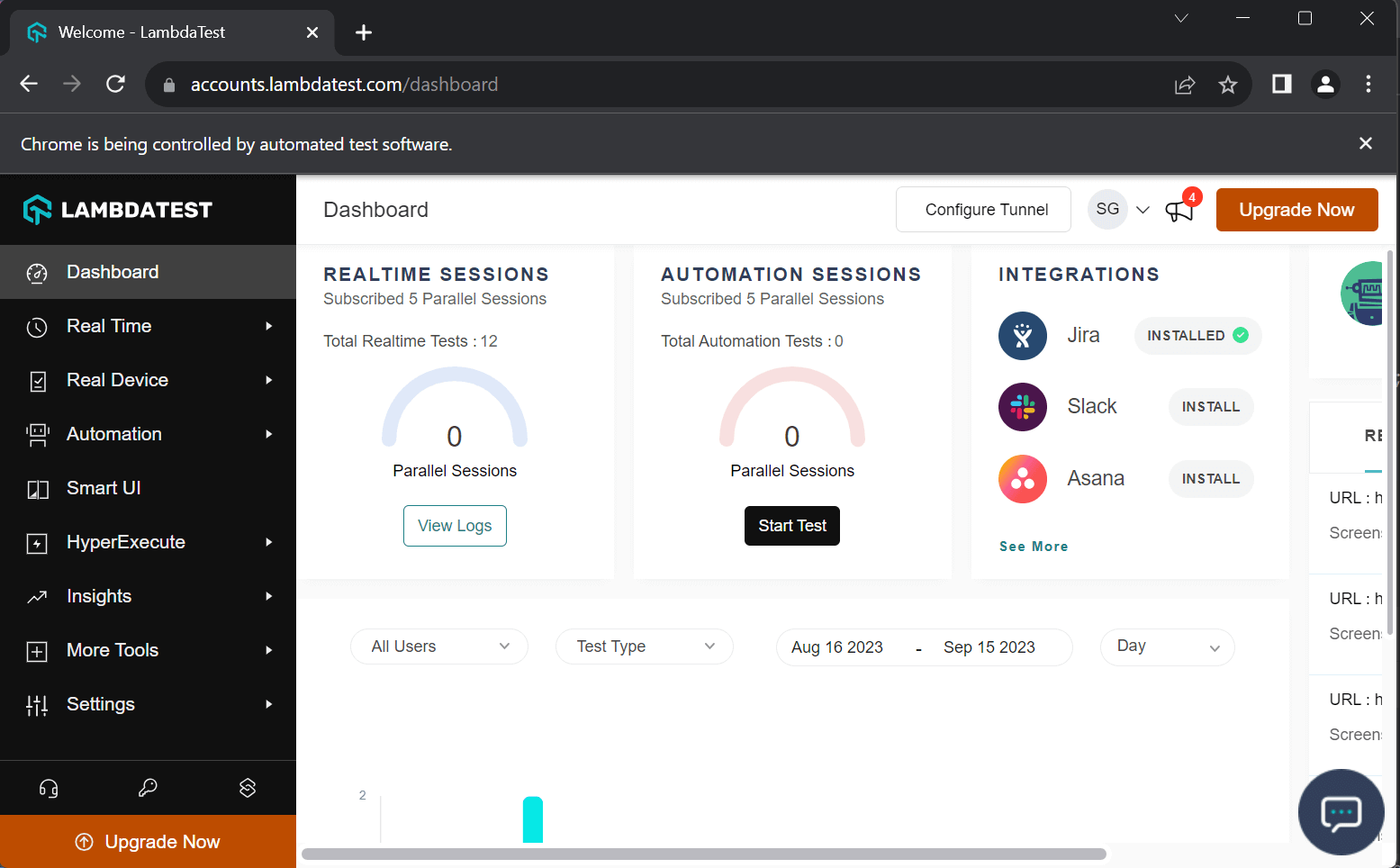1400x868 pixels.
Task: Click the announcements megaphone icon
Action: pos(1179,211)
